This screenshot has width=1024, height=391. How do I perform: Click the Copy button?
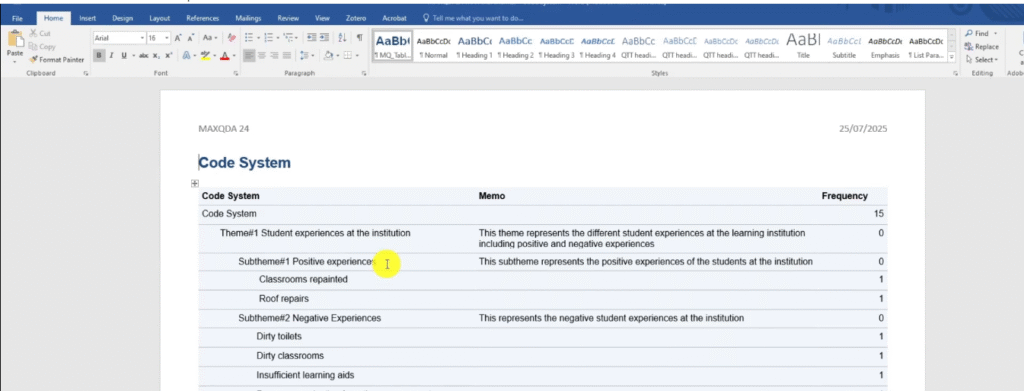coord(42,46)
